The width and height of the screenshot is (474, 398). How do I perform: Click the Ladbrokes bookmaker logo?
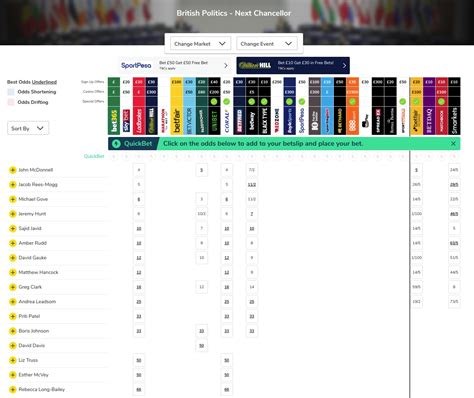(139, 121)
